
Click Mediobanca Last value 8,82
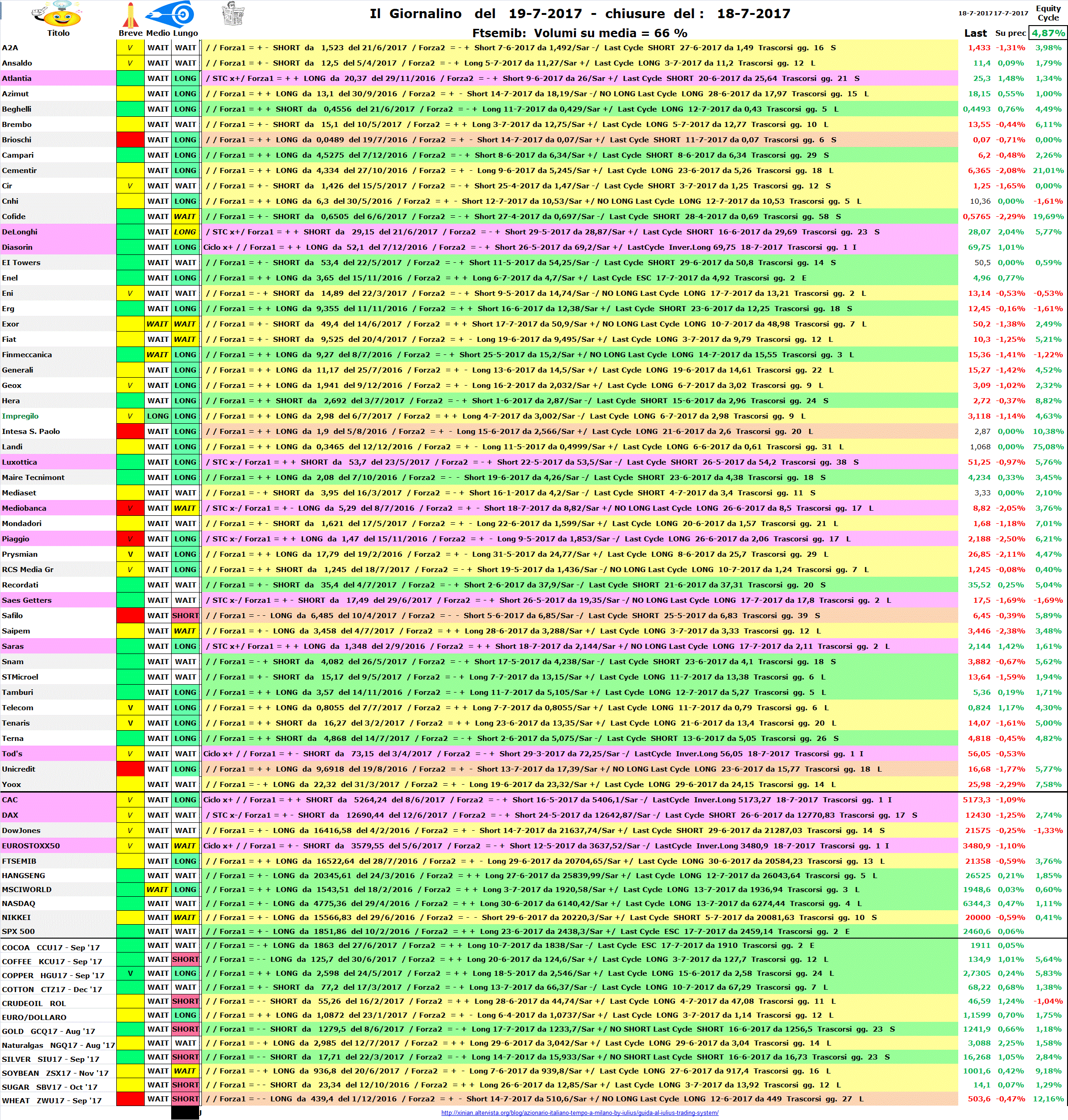coord(981,508)
